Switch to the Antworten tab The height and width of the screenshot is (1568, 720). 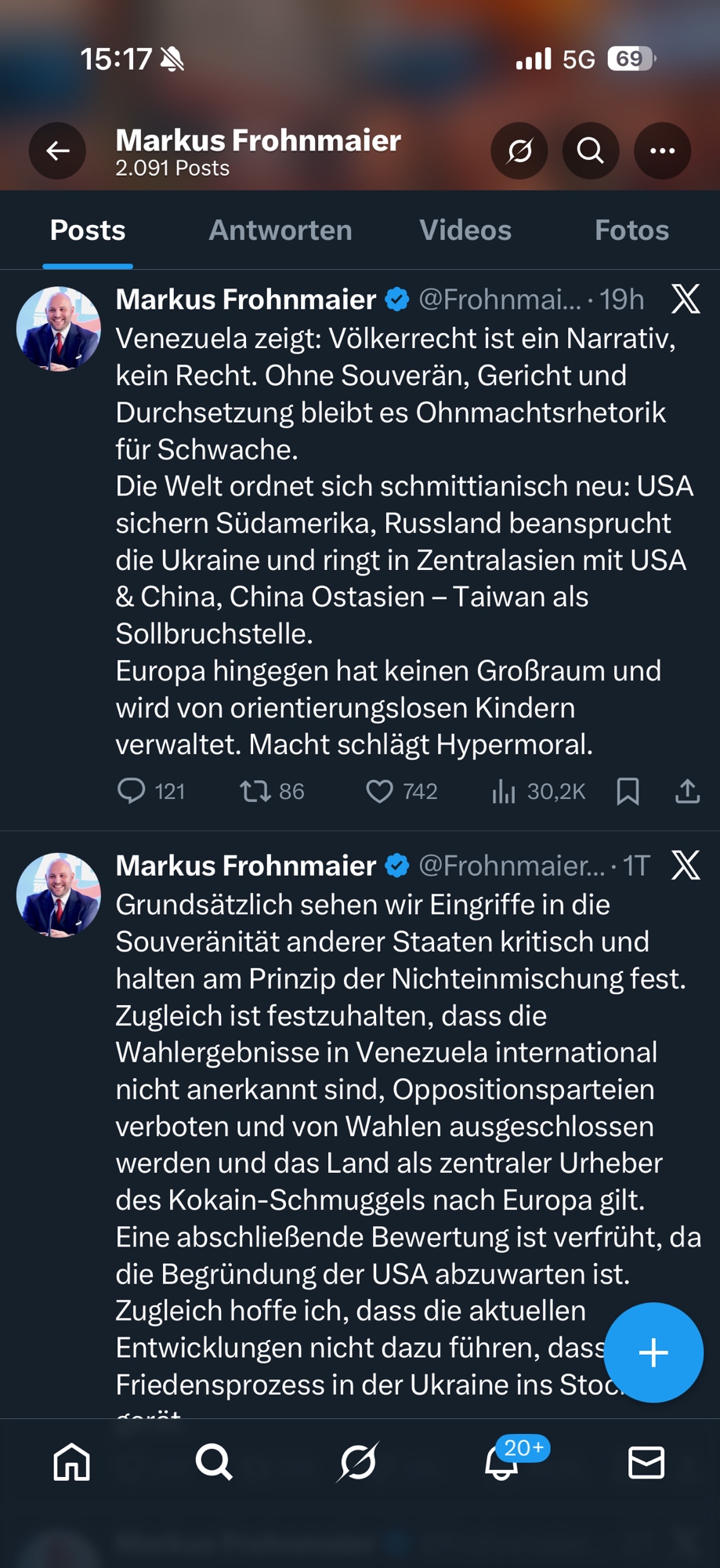(x=280, y=230)
